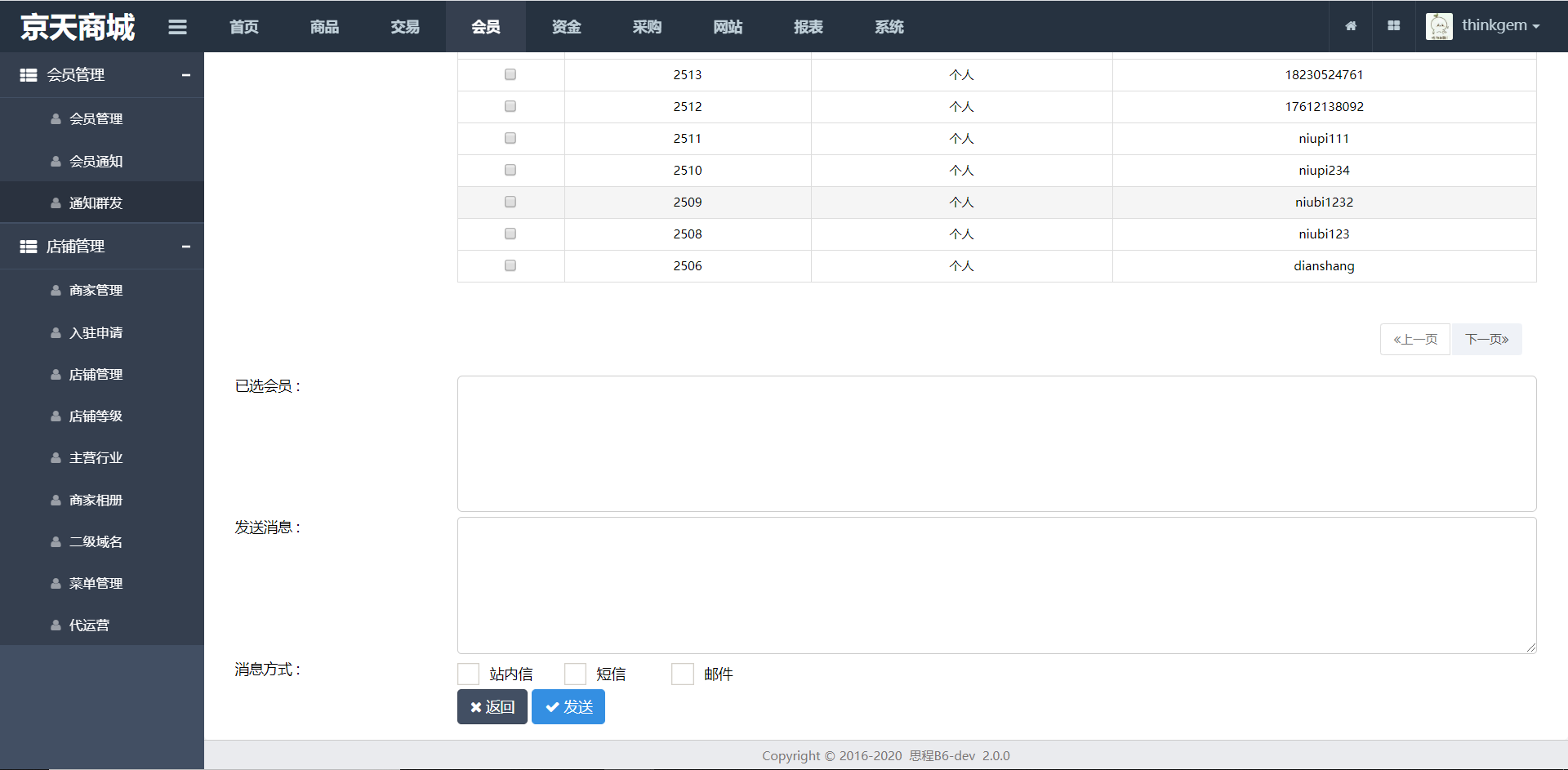Check the box for member 2510
Image resolution: width=1568 pixels, height=770 pixels.
click(510, 170)
